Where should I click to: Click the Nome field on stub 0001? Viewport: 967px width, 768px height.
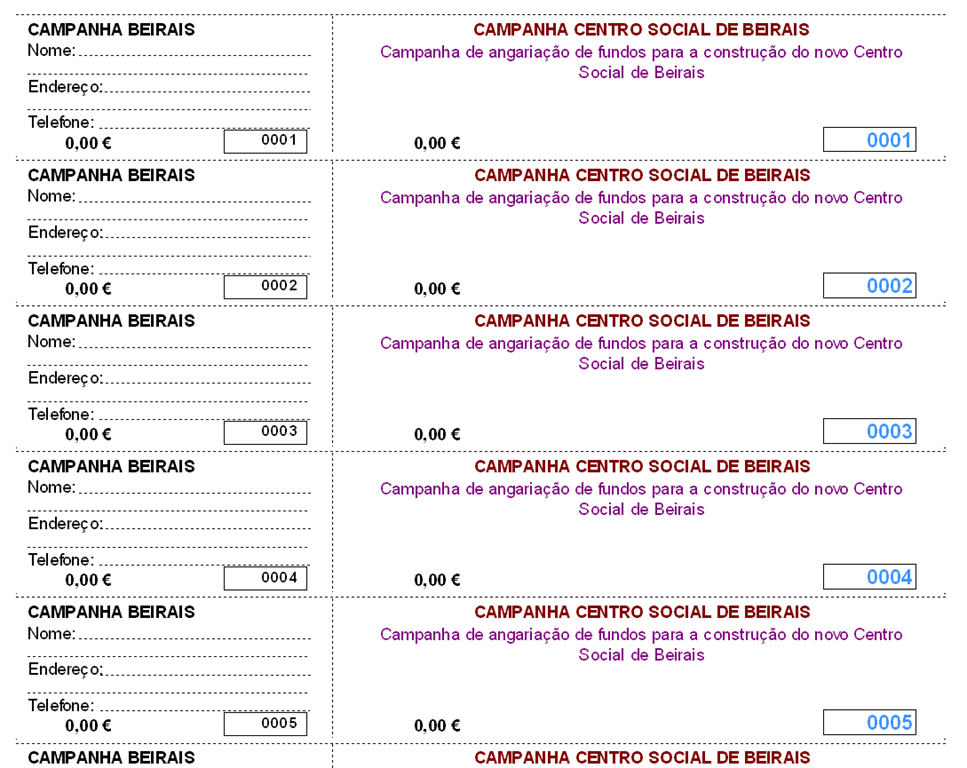pos(193,50)
